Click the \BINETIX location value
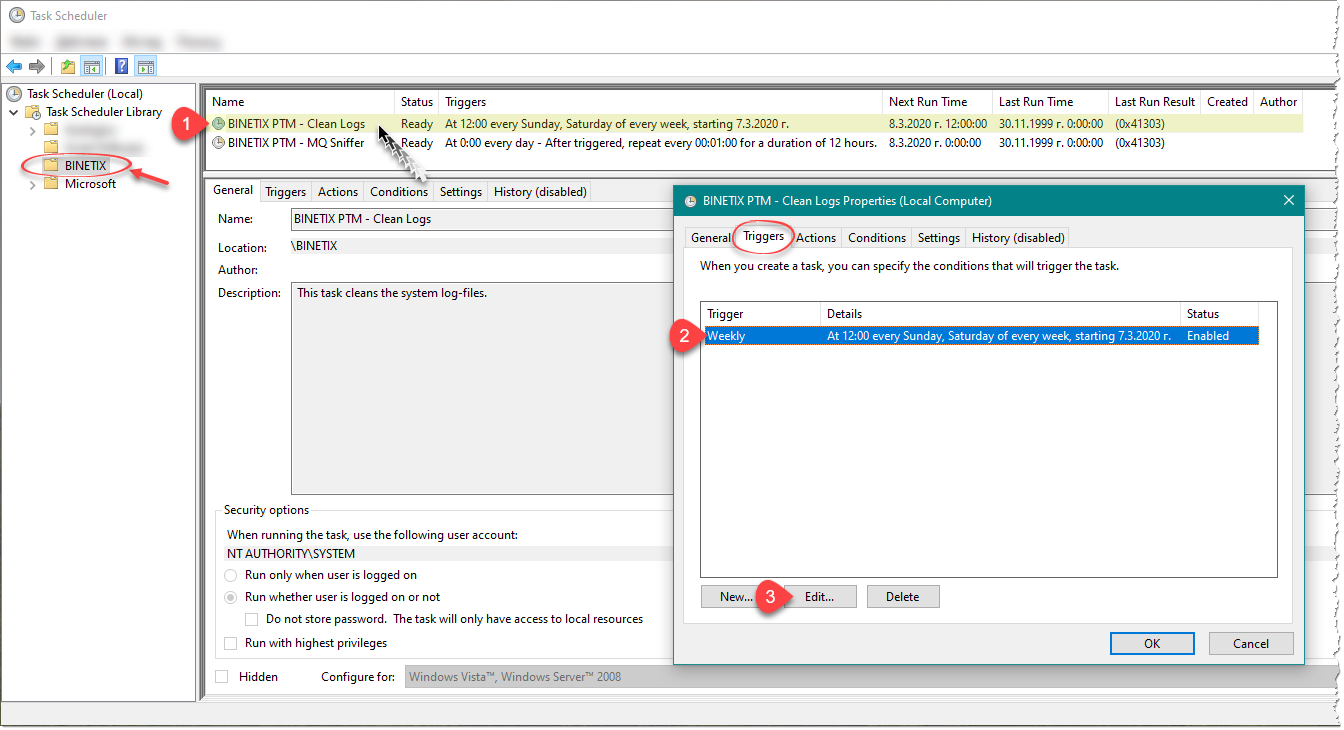Screen dimensions: 1344x730 (314, 245)
